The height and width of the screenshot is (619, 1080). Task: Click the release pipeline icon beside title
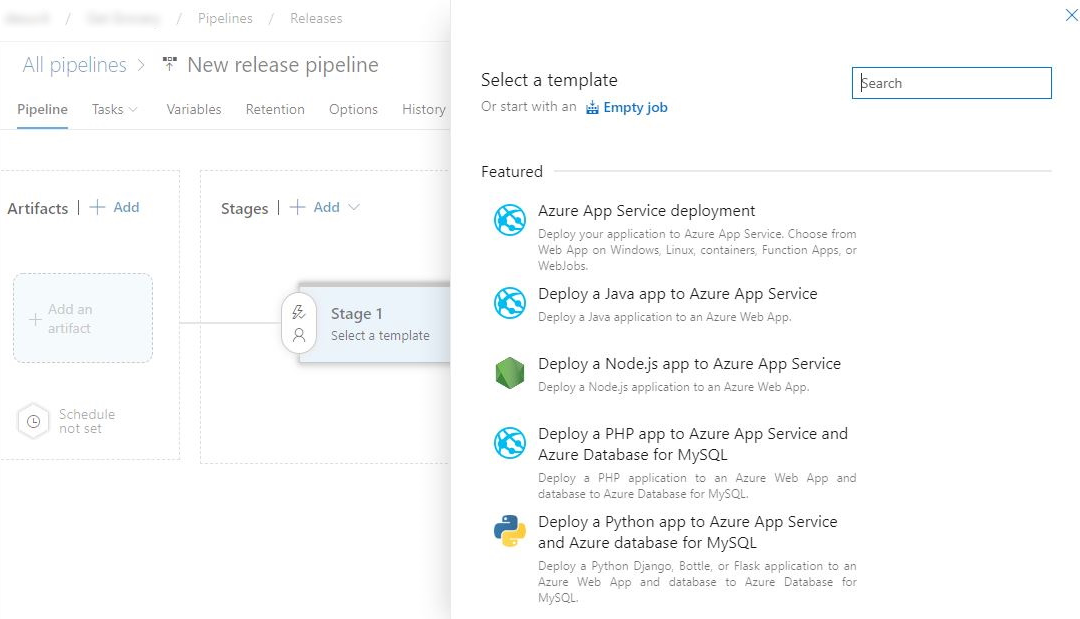coord(169,64)
